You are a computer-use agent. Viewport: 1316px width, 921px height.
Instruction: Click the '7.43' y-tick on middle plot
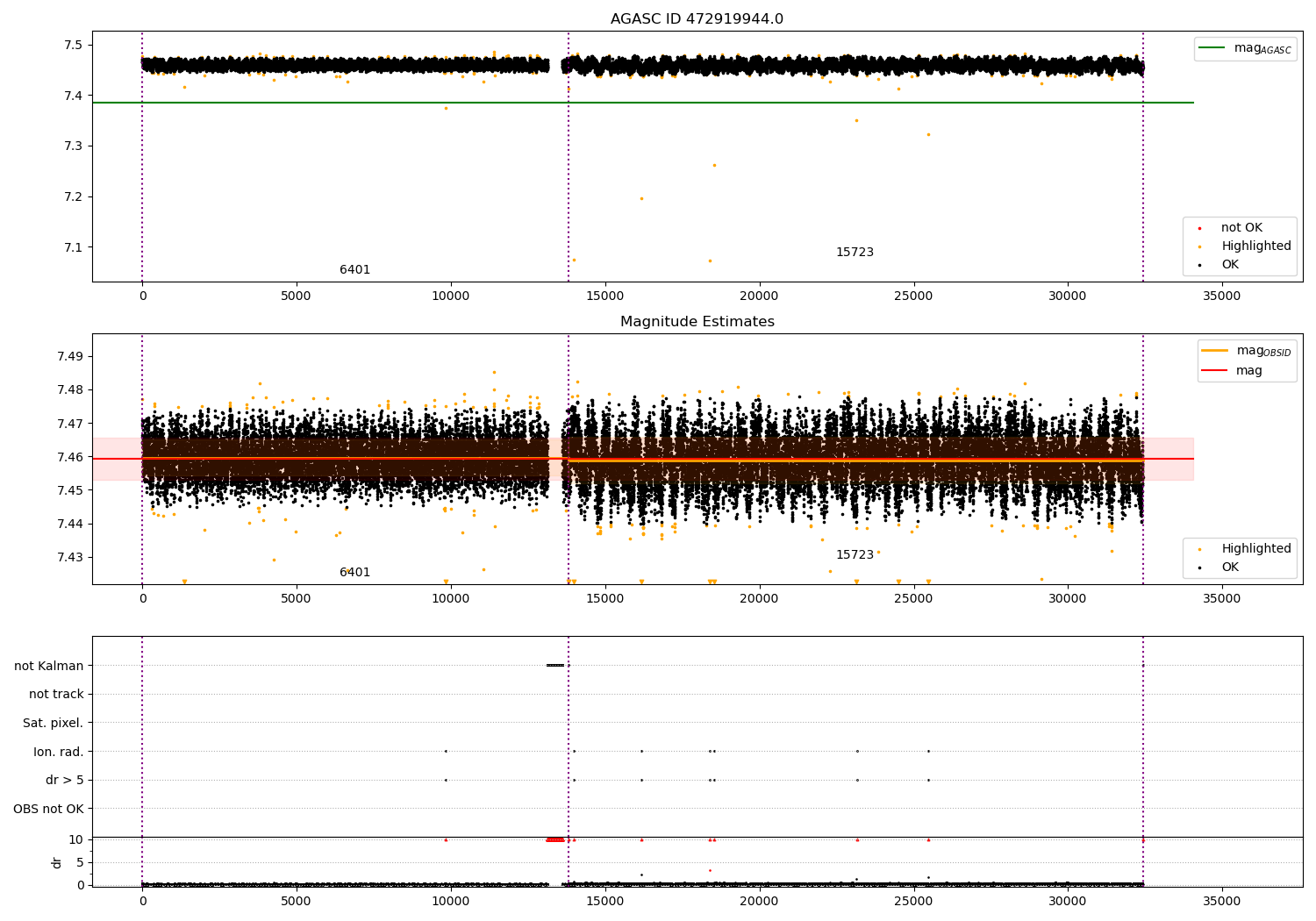coord(69,558)
